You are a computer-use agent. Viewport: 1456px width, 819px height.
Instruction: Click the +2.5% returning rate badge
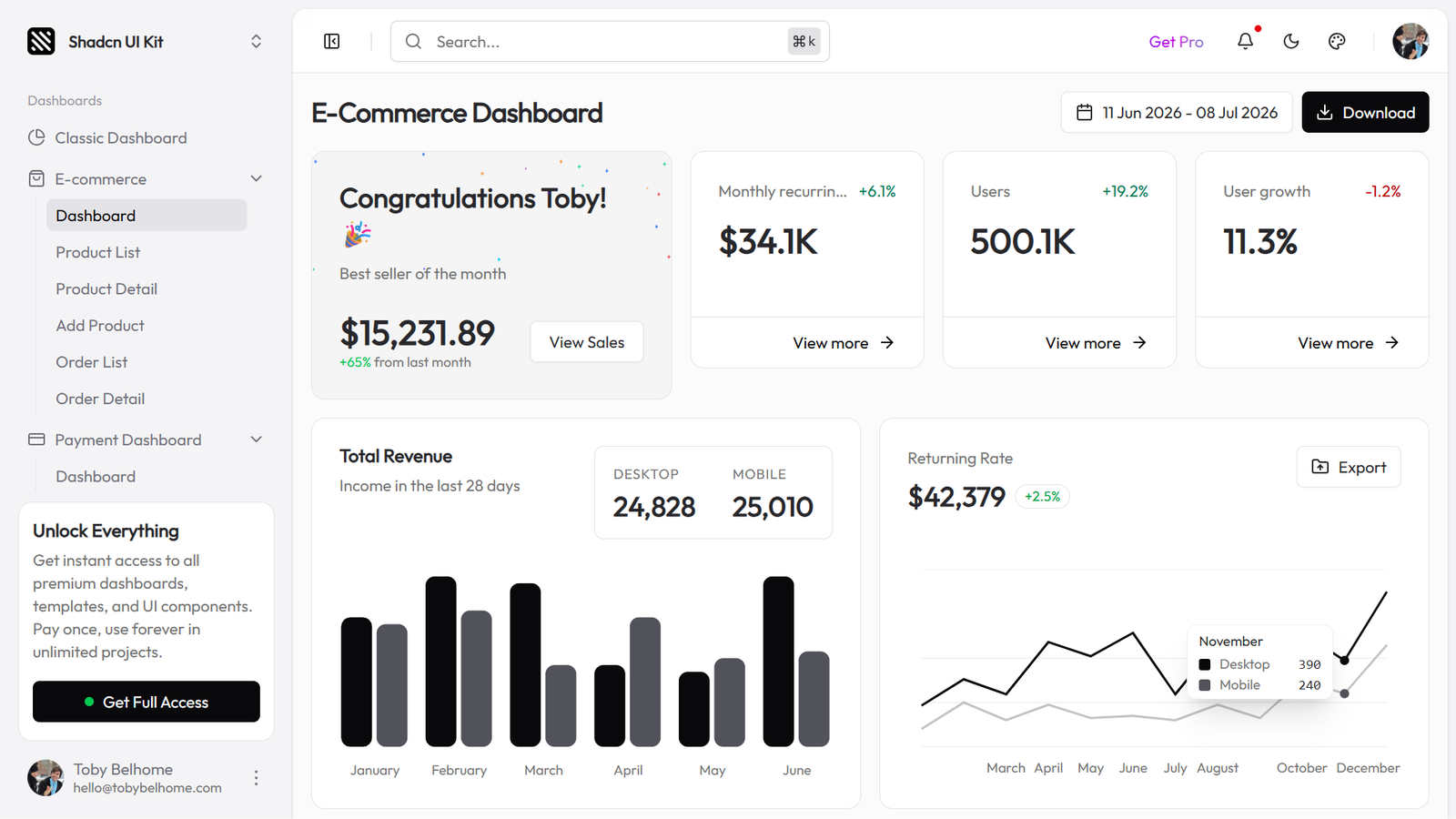tap(1042, 496)
